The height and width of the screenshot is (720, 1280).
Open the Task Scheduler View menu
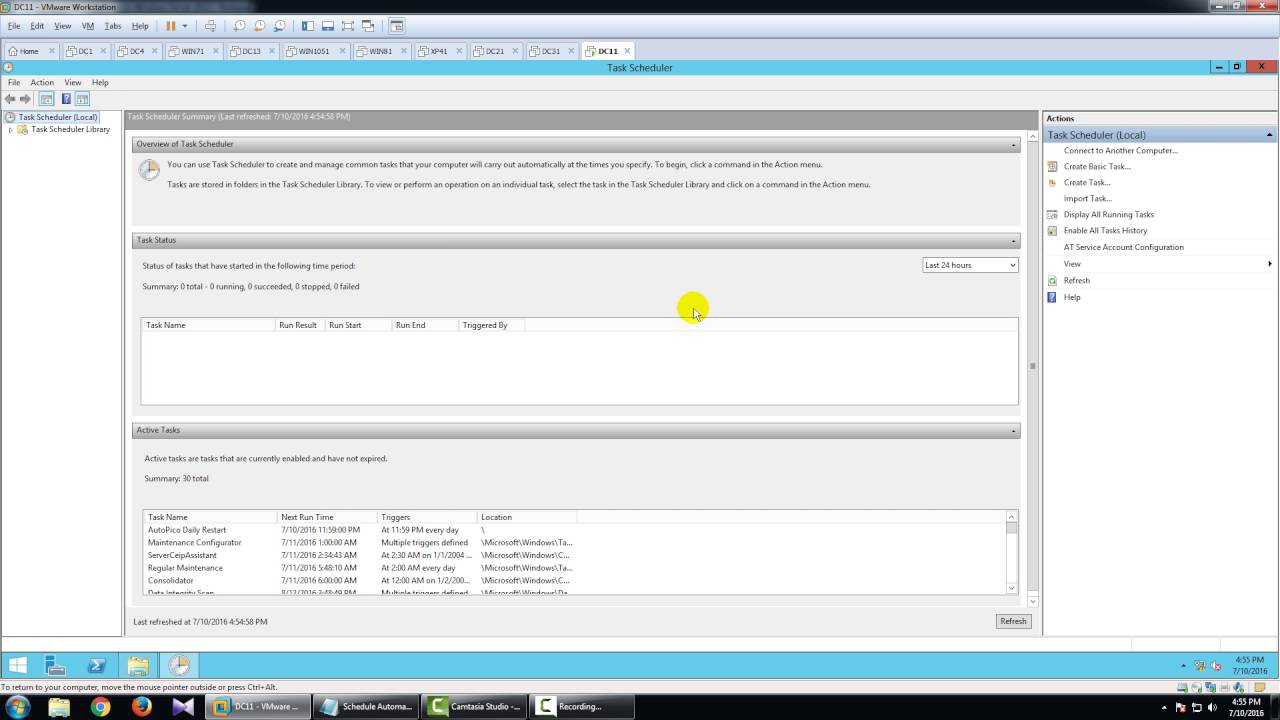(73, 82)
